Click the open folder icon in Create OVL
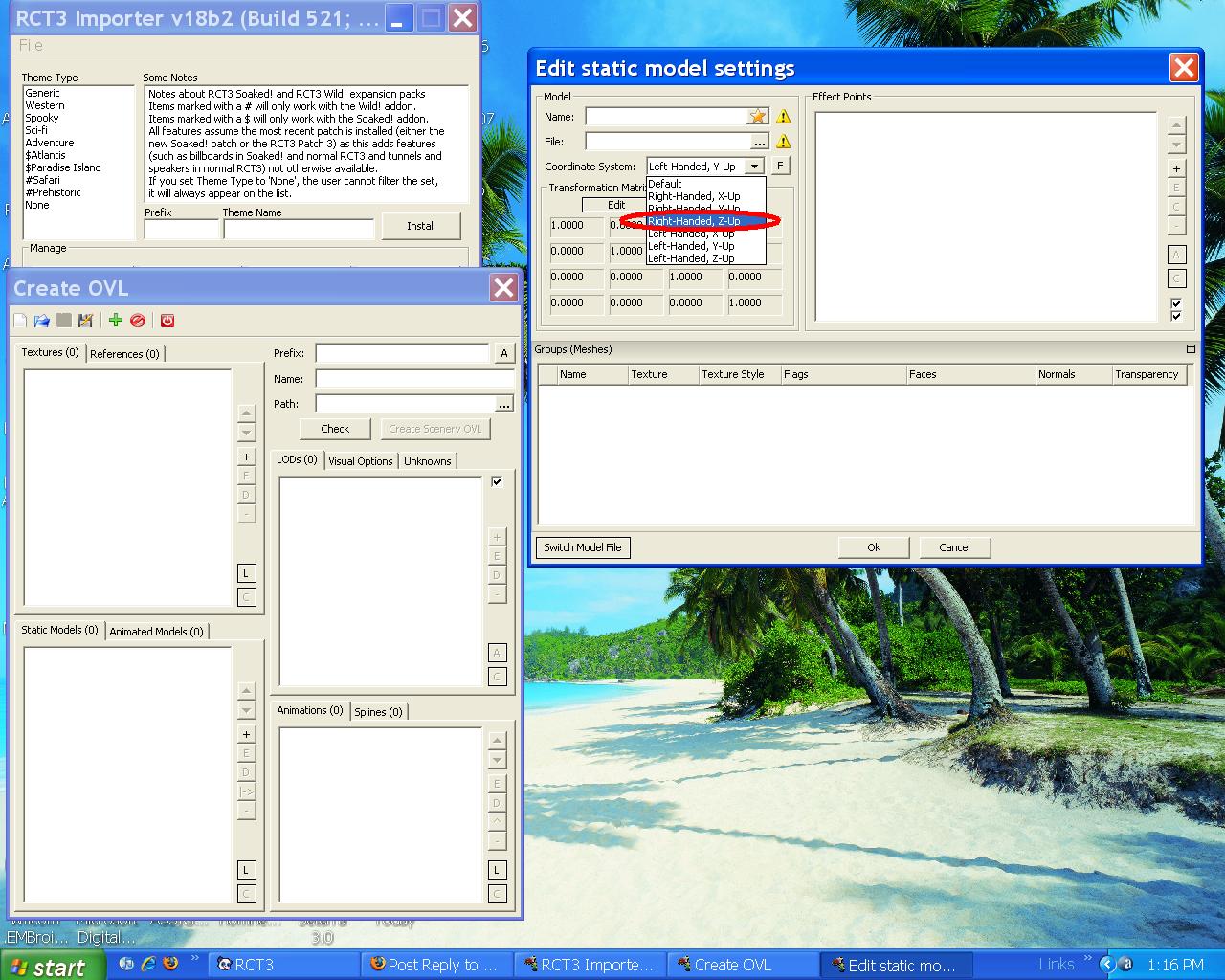 pos(41,321)
